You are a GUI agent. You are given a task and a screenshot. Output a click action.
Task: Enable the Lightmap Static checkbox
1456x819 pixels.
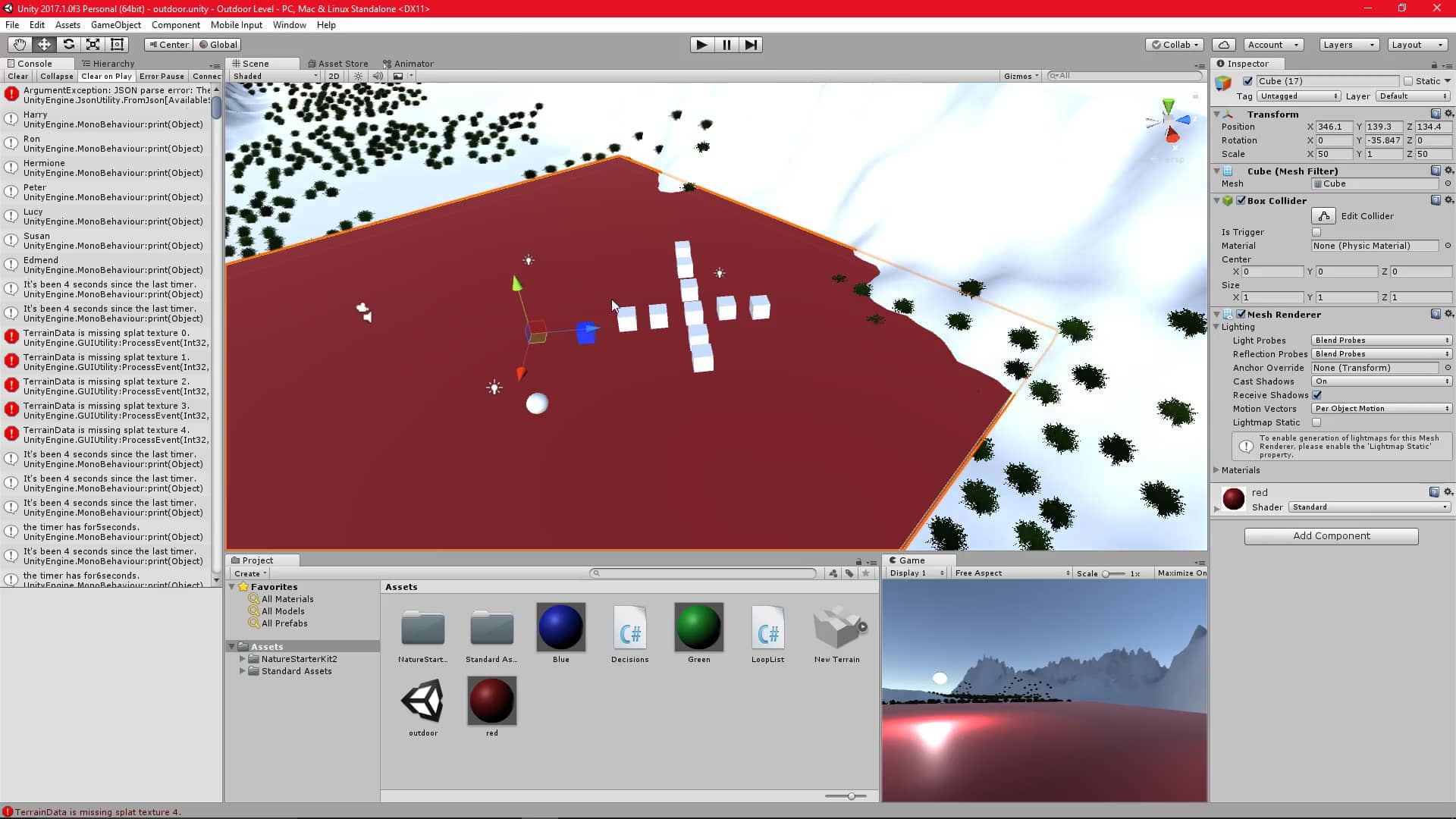click(x=1317, y=422)
